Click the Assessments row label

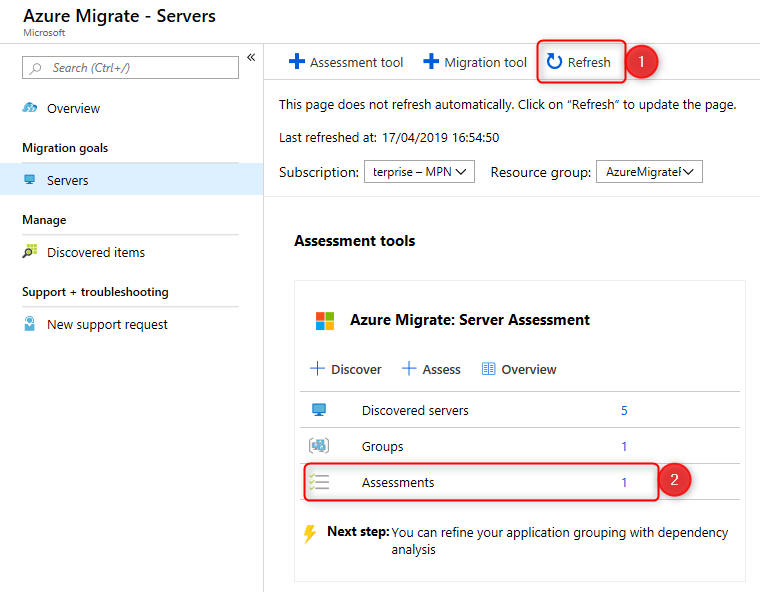[398, 482]
